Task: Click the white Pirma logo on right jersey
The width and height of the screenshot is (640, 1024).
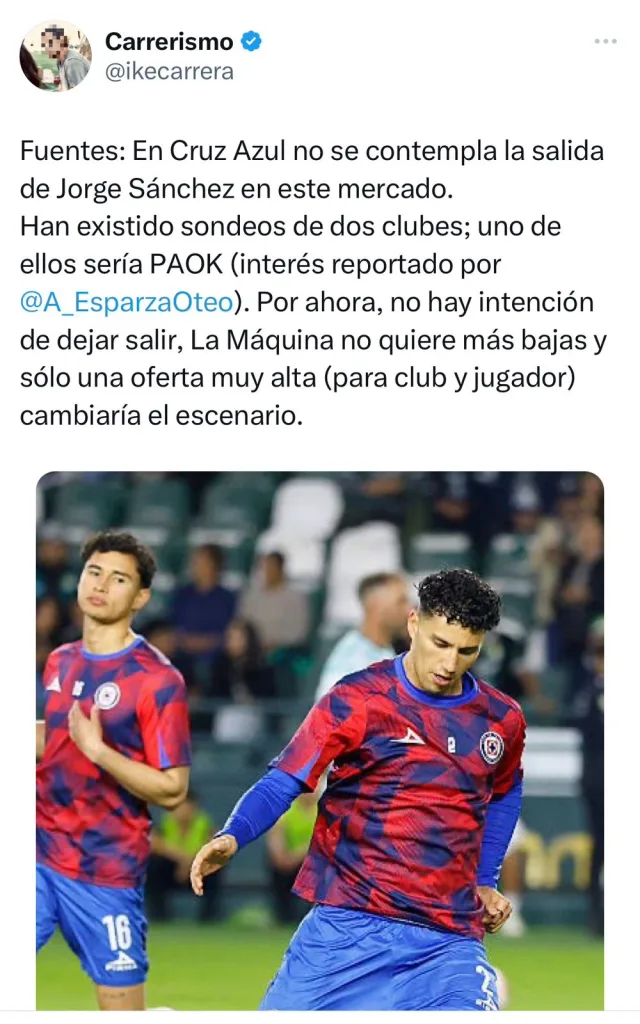Action: [x=408, y=737]
